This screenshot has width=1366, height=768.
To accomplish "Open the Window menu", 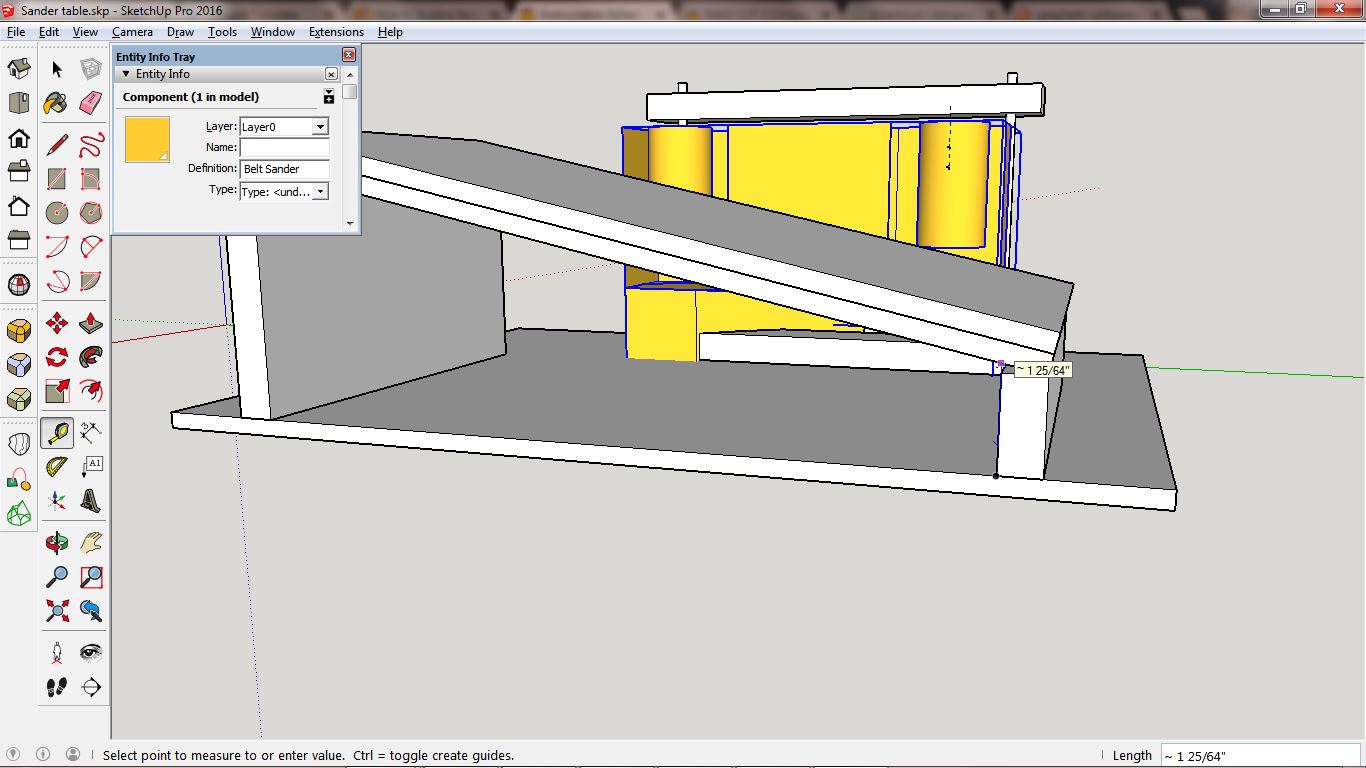I will (x=272, y=32).
